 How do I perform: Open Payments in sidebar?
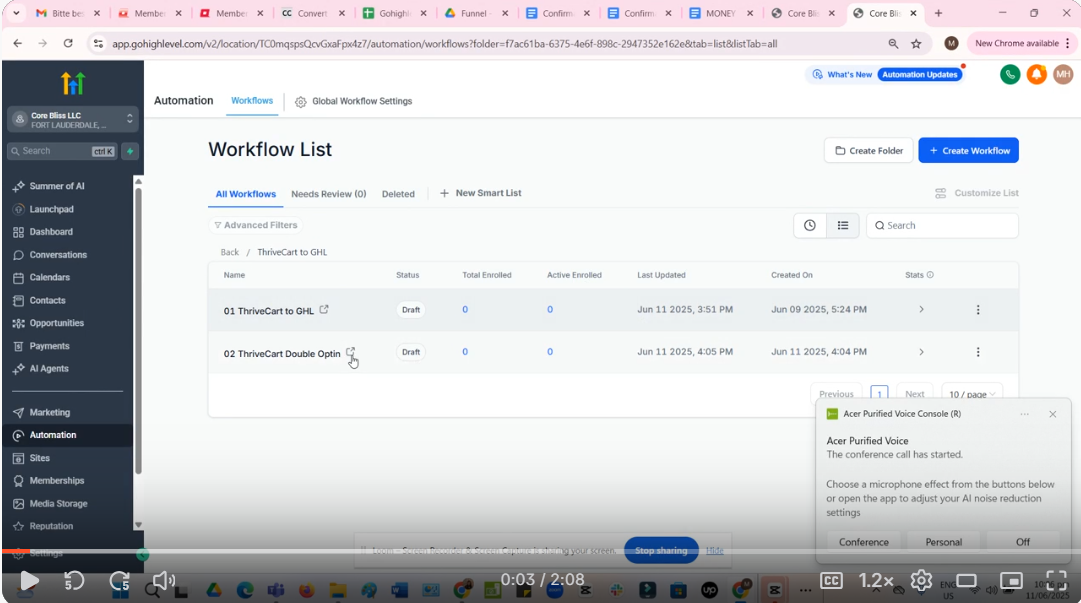pyautogui.click(x=50, y=346)
